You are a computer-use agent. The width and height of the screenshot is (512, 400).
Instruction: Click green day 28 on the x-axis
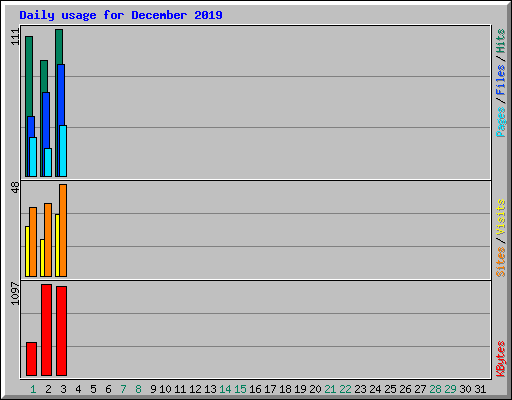435,389
